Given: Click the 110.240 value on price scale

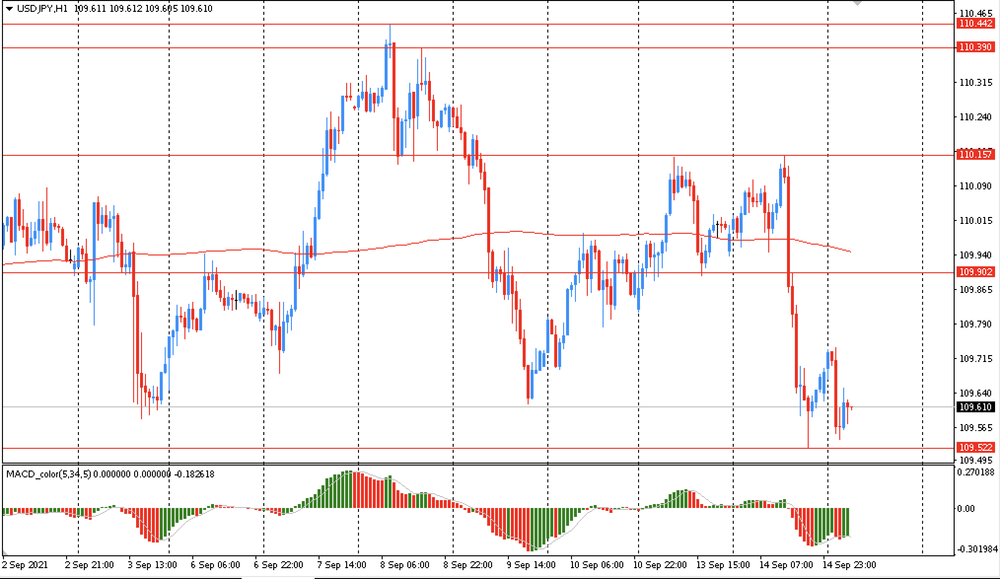Looking at the screenshot, I should 976,117.
